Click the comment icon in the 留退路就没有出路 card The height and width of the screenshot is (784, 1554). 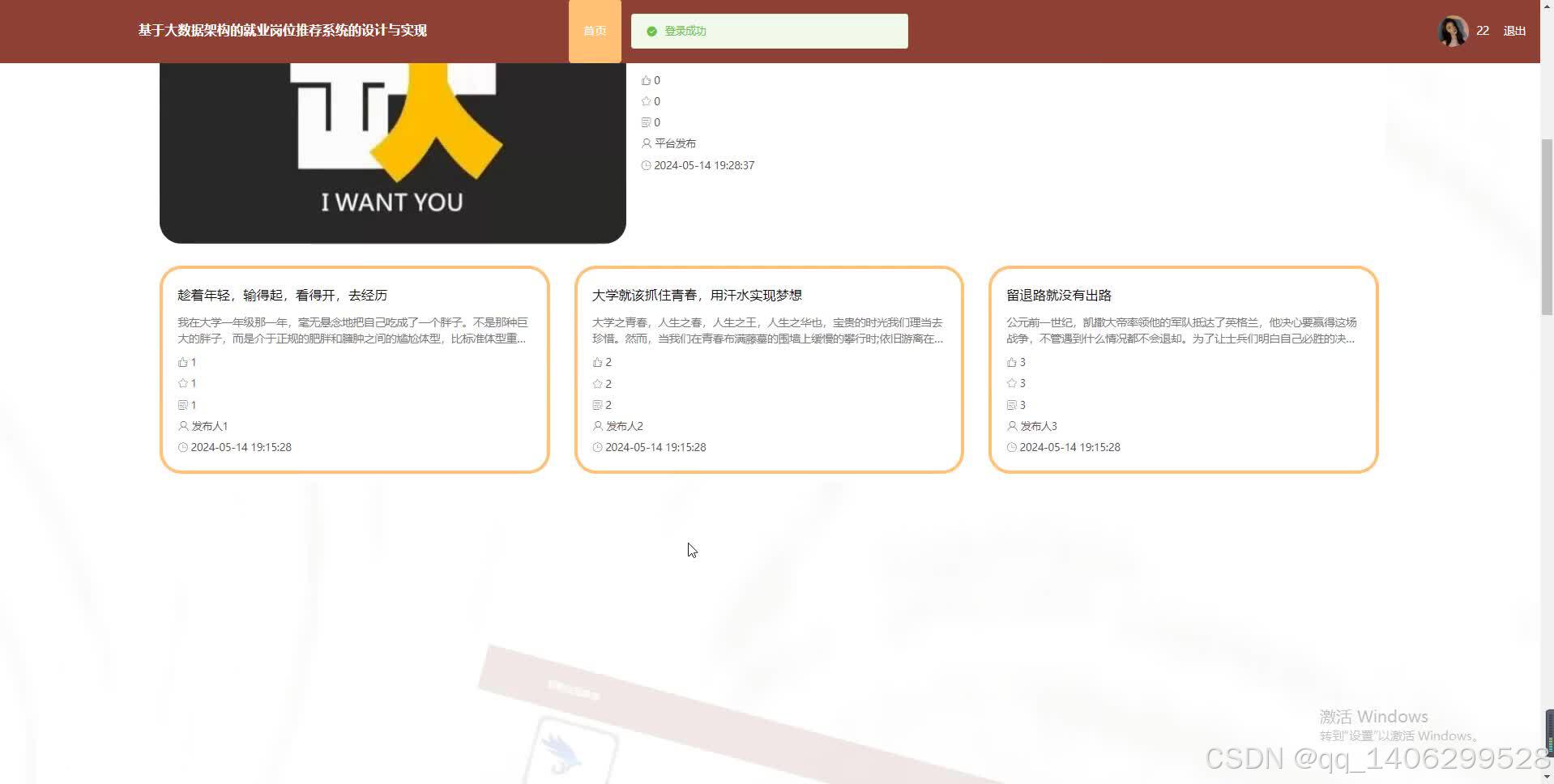pos(1011,405)
